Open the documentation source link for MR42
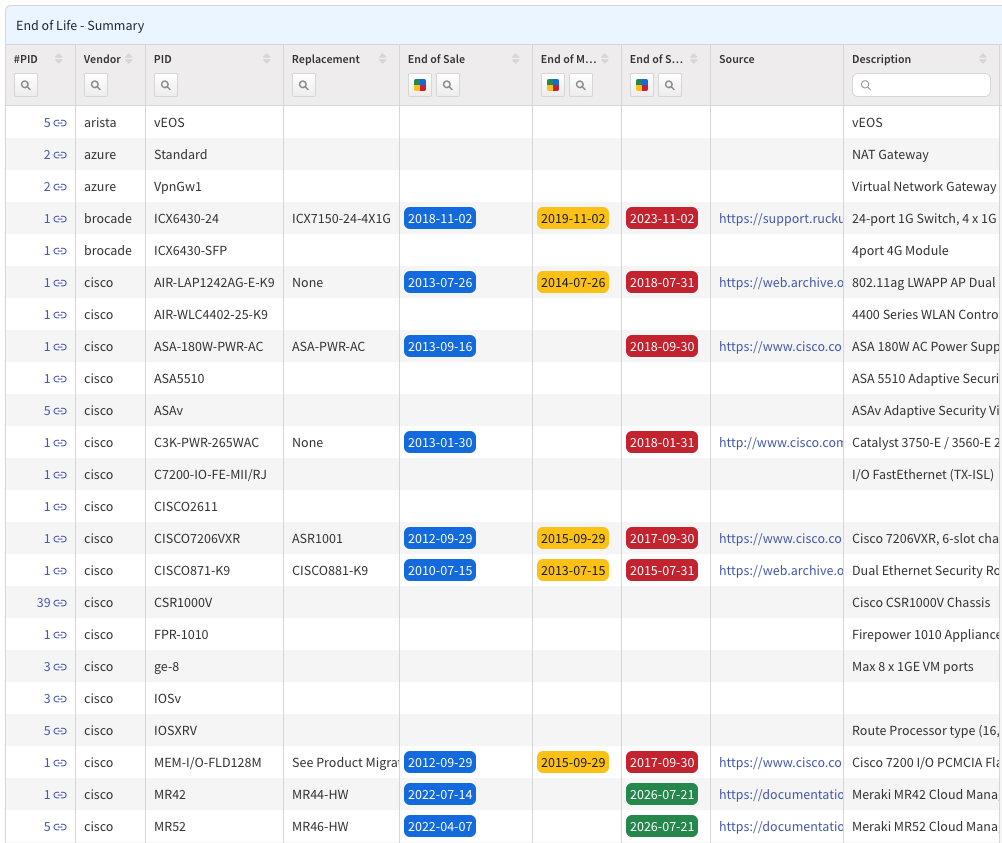Screen dimensions: 1002x843 (780, 794)
